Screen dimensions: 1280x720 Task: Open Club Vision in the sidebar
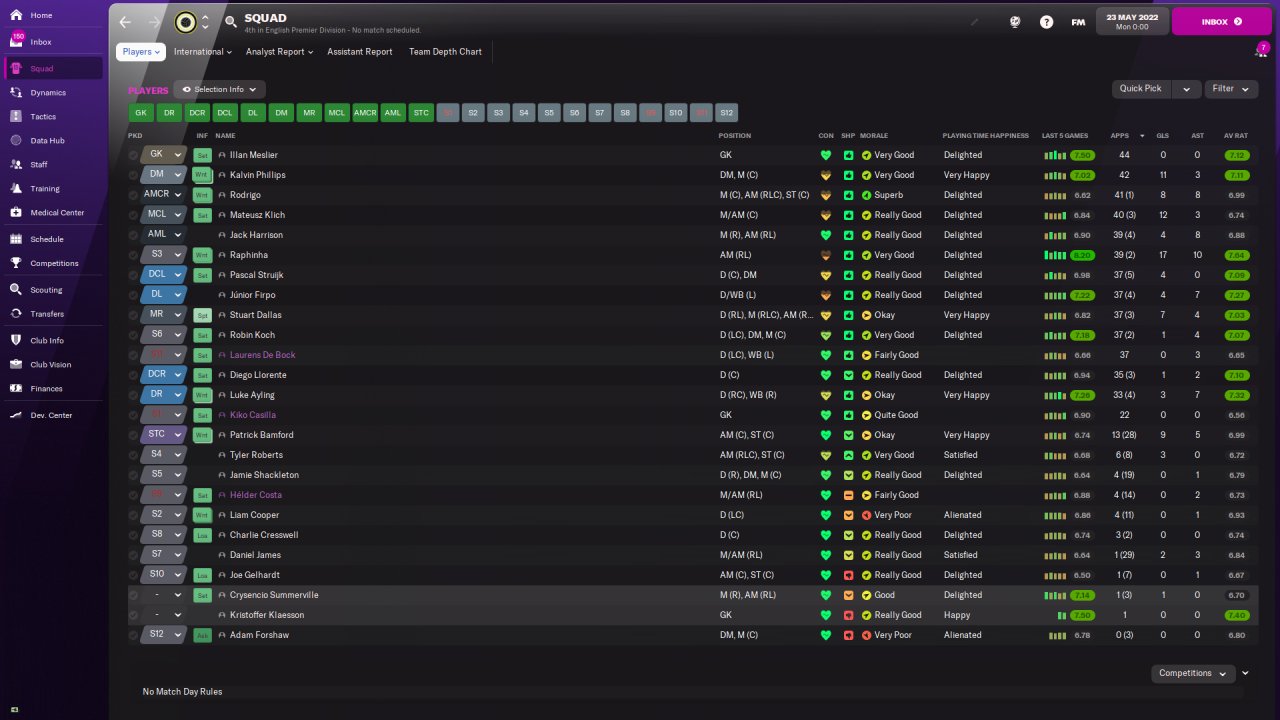click(x=51, y=365)
